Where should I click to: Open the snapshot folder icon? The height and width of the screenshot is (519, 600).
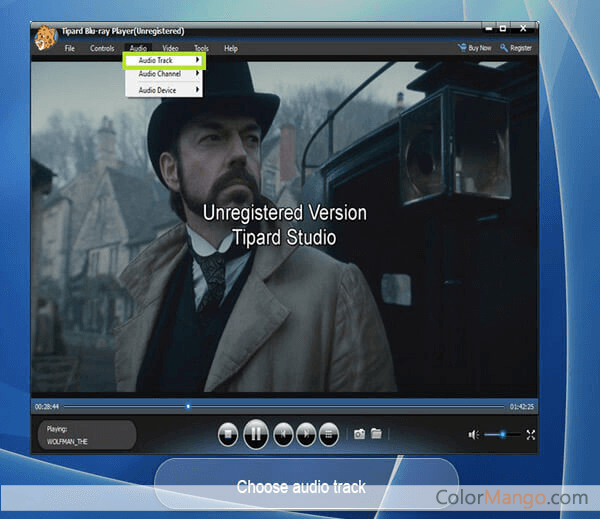pos(376,434)
